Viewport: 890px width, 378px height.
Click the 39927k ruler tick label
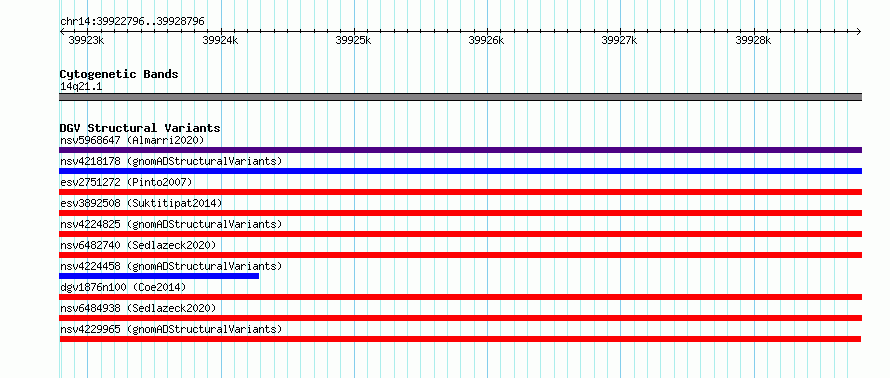(619, 40)
